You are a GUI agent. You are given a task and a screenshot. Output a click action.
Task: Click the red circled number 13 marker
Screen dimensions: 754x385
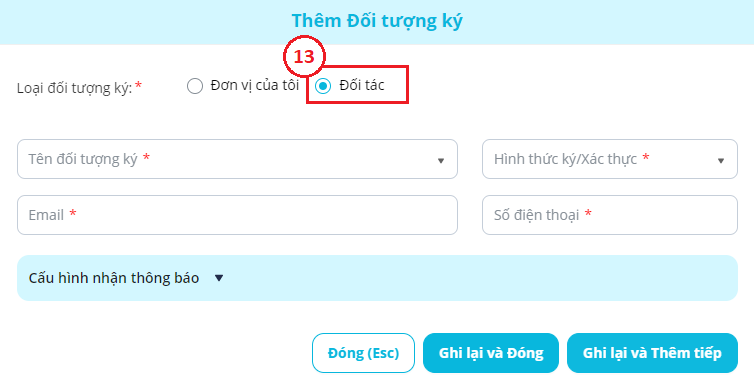coord(304,57)
